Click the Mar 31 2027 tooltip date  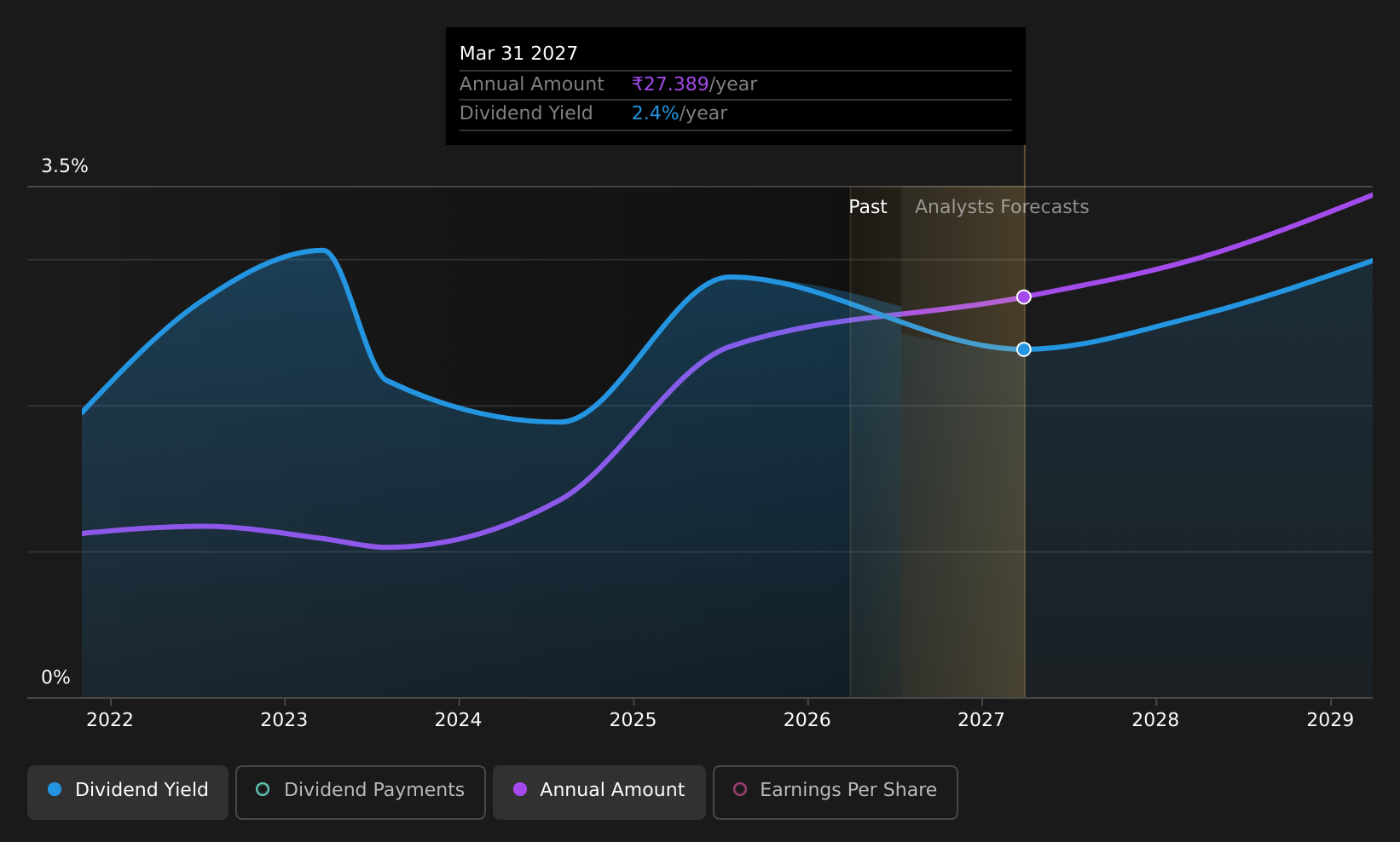click(518, 54)
